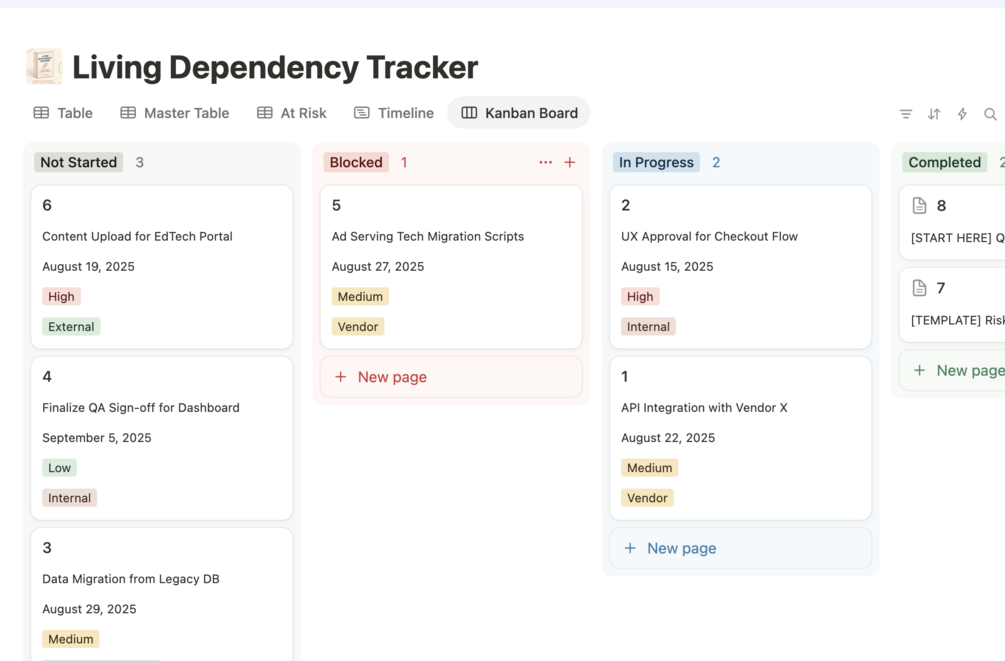Open the Timeline view tab
This screenshot has width=1005, height=661.
(394, 113)
